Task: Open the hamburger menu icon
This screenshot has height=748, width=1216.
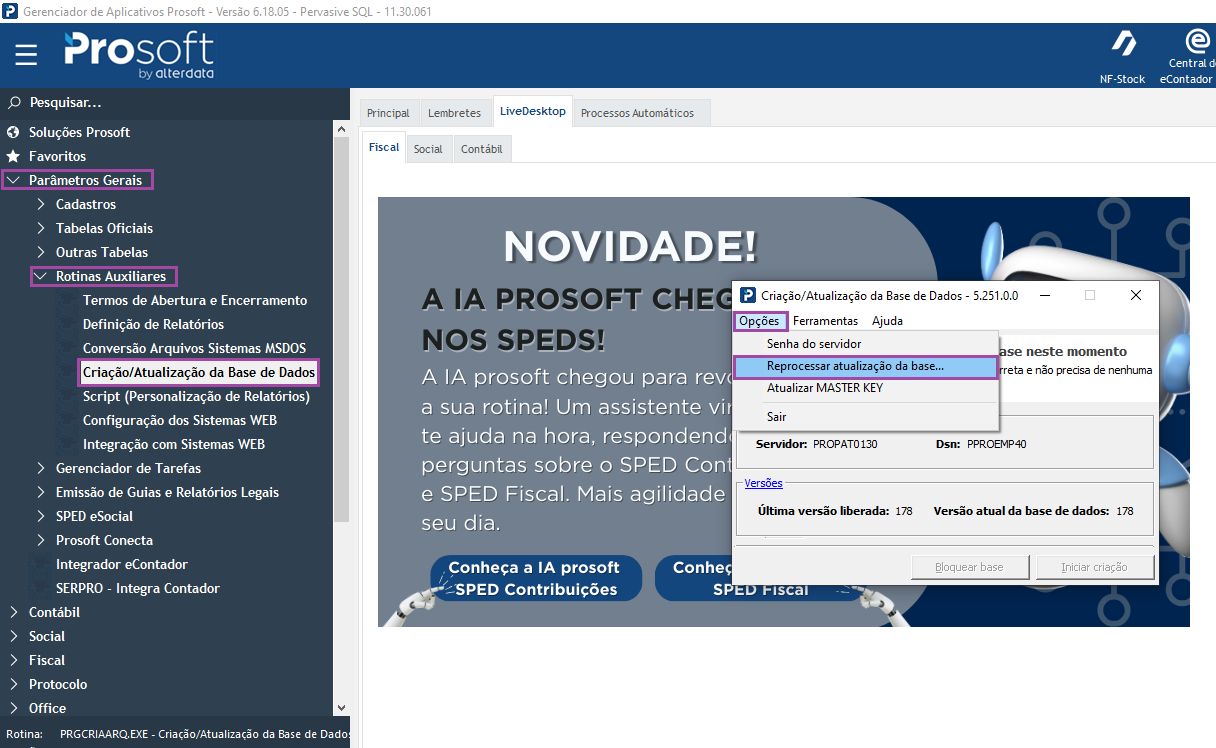Action: pyautogui.click(x=26, y=54)
